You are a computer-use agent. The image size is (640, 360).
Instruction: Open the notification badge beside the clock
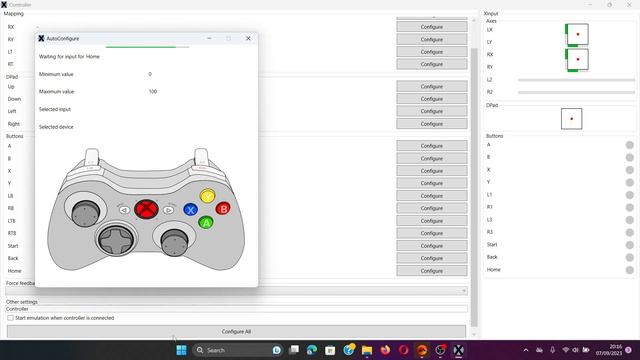[x=629, y=350]
